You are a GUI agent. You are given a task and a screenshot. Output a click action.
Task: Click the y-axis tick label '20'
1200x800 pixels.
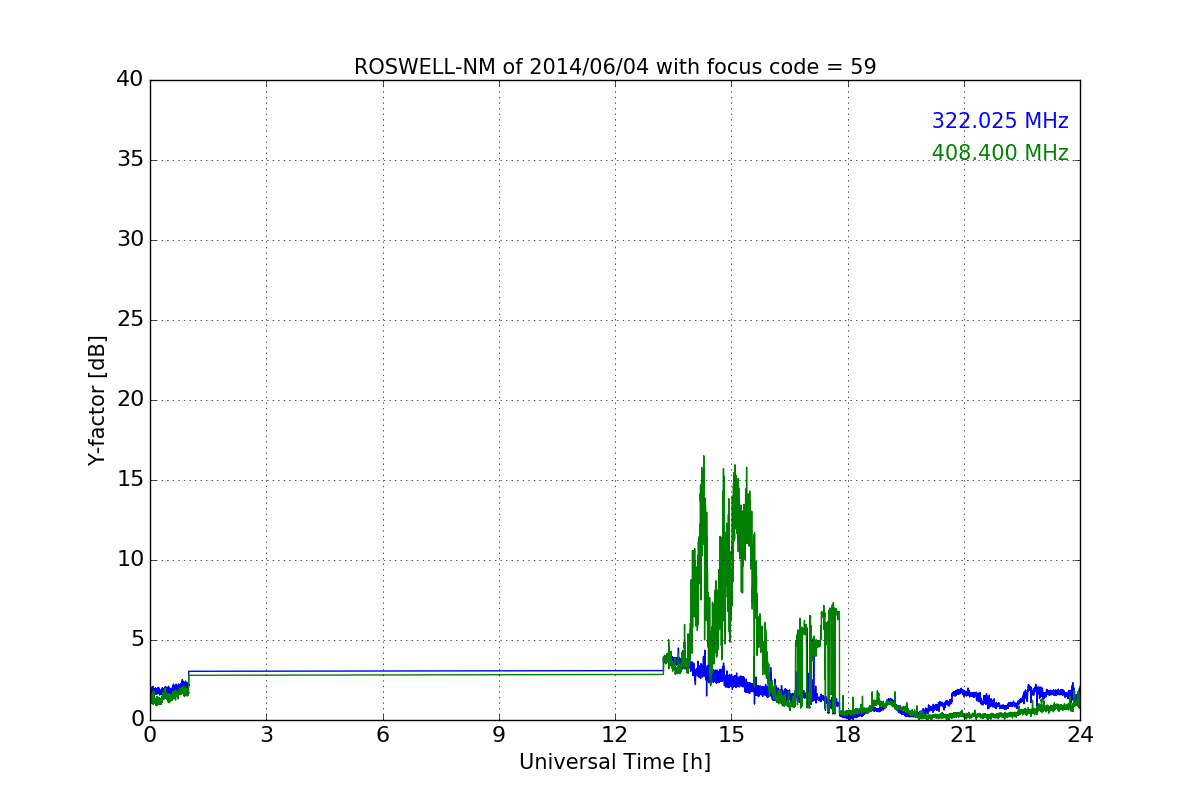(x=130, y=400)
